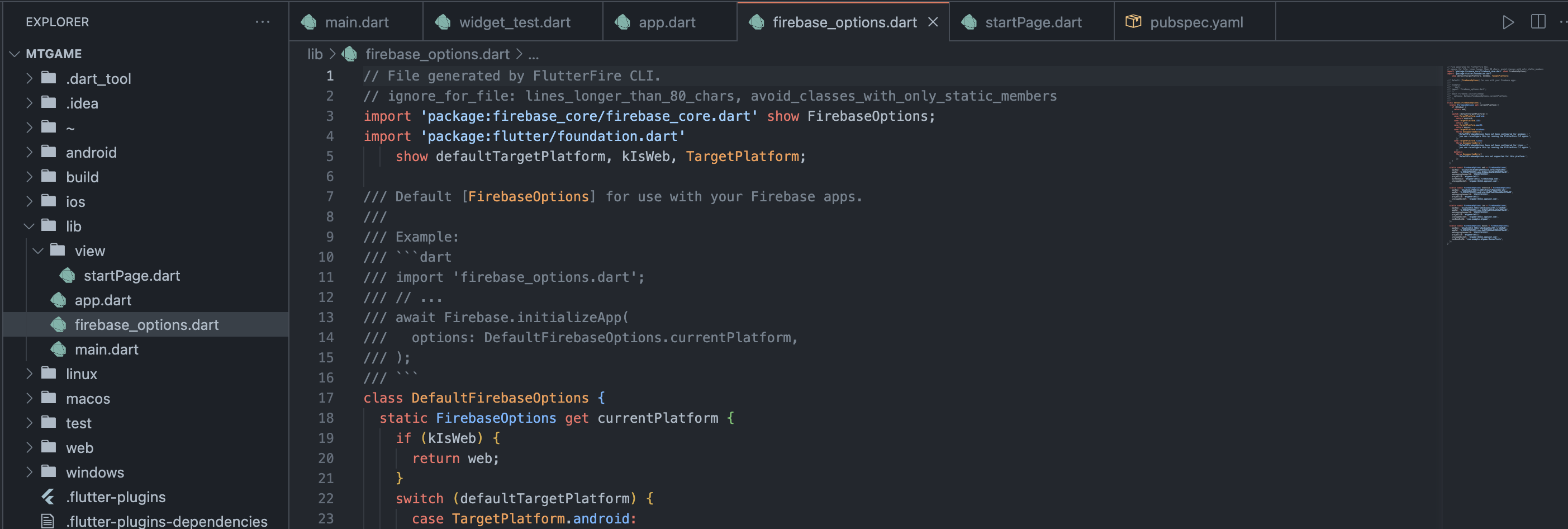This screenshot has height=529, width=1568.
Task: Click the EXPLORER panel title
Action: tap(57, 22)
